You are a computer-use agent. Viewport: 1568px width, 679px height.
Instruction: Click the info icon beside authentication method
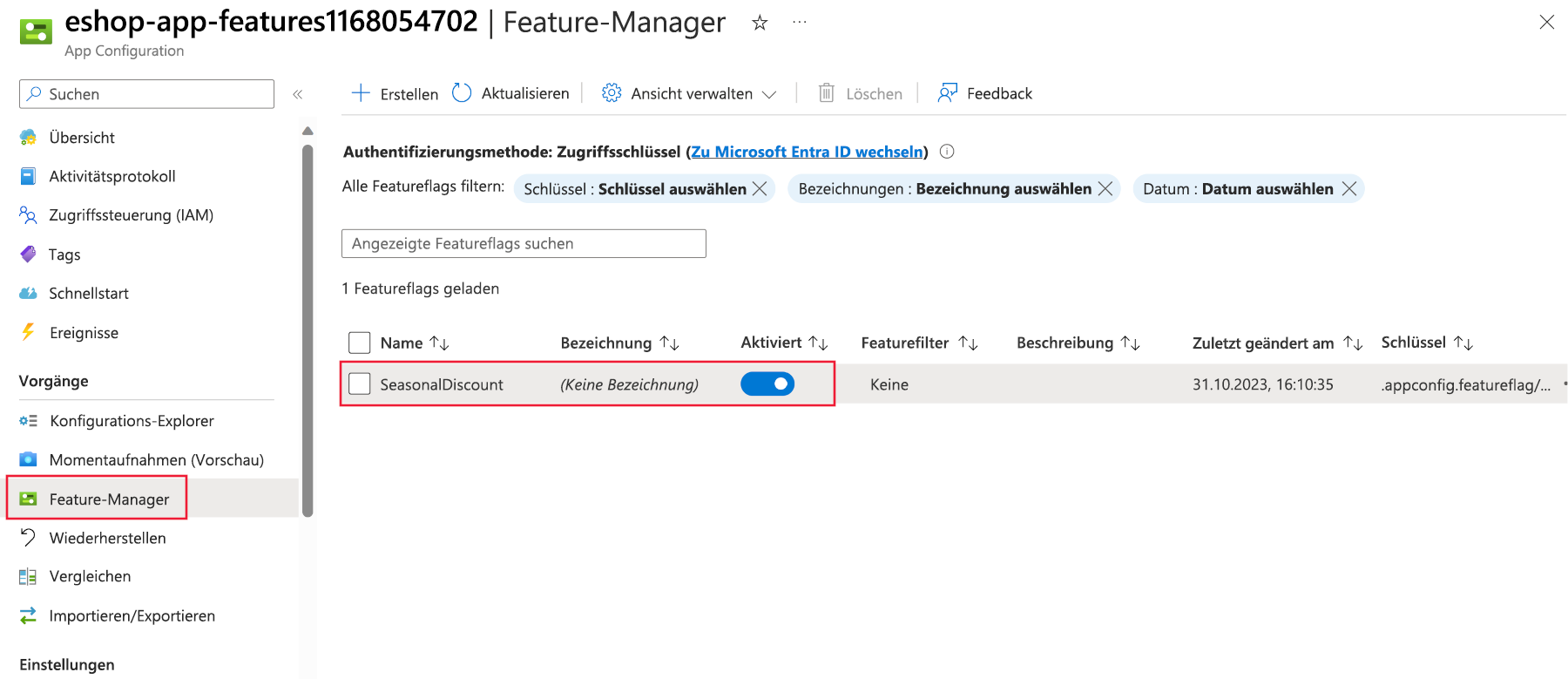947,152
